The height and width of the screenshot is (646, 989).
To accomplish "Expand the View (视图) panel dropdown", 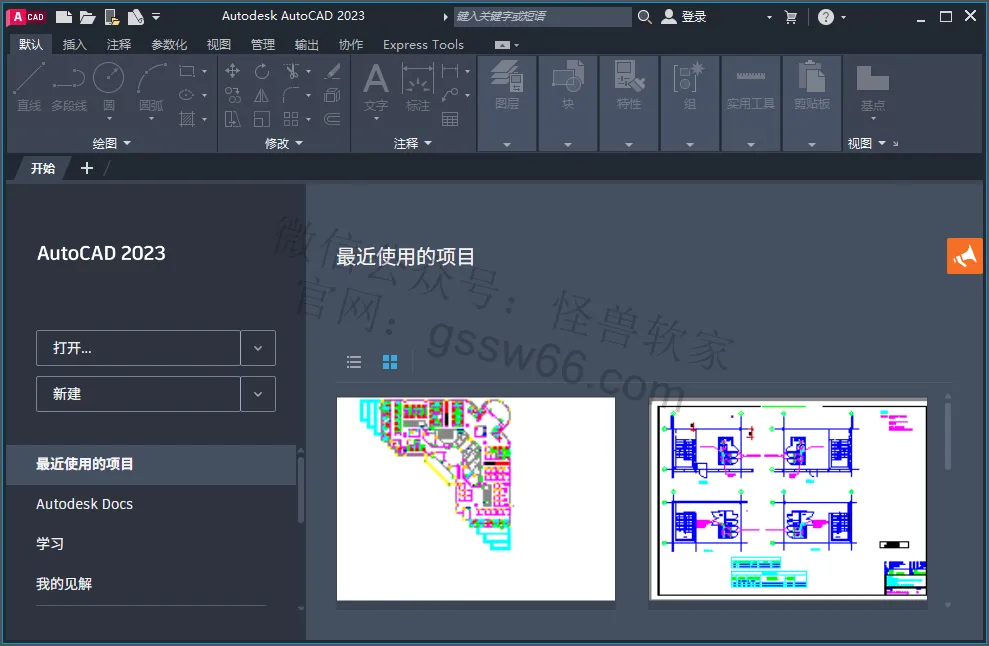I will pos(882,144).
